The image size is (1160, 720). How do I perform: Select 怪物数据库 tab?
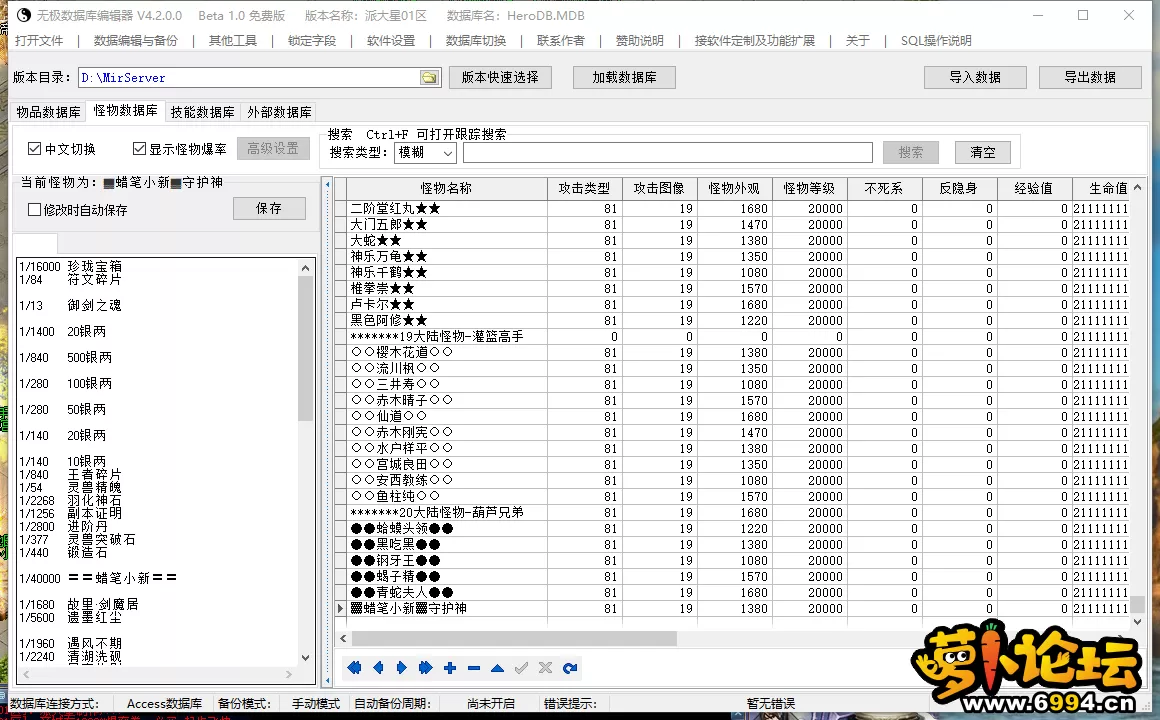coord(125,110)
